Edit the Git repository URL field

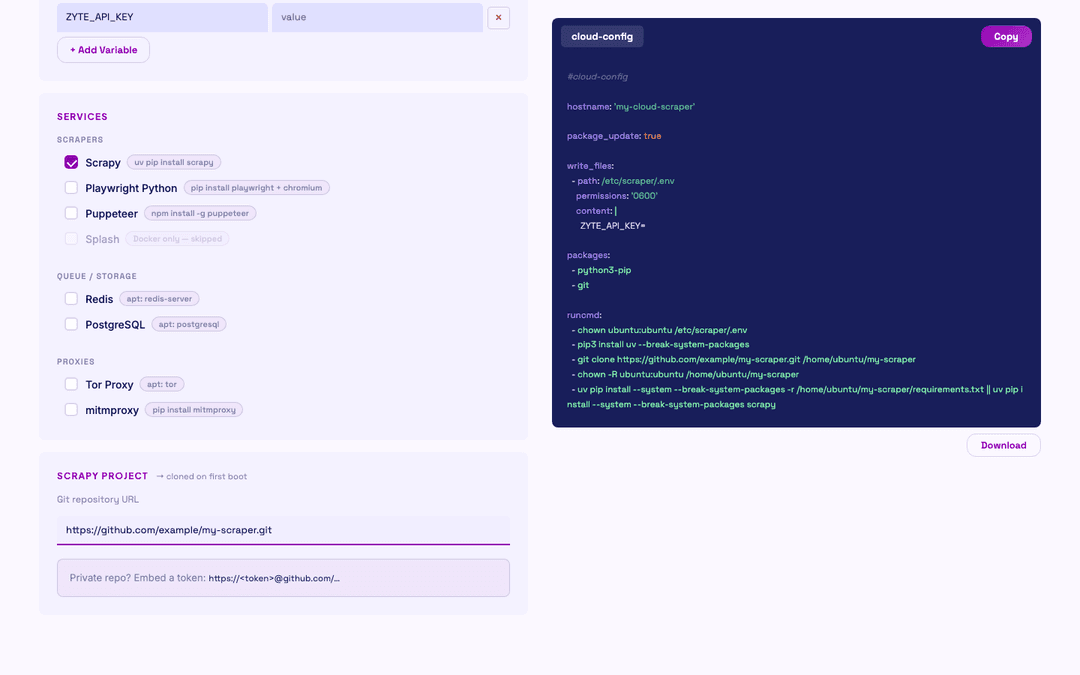pyautogui.click(x=283, y=530)
